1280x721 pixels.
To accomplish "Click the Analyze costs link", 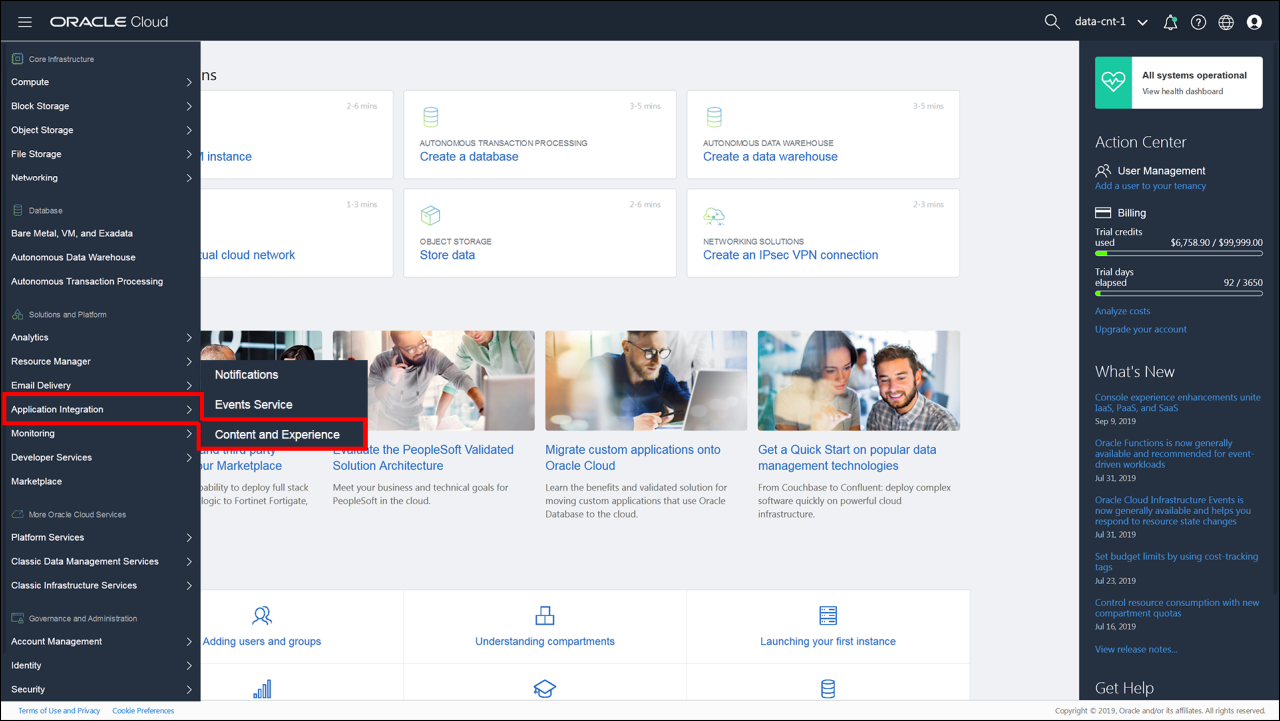I will tap(1122, 311).
